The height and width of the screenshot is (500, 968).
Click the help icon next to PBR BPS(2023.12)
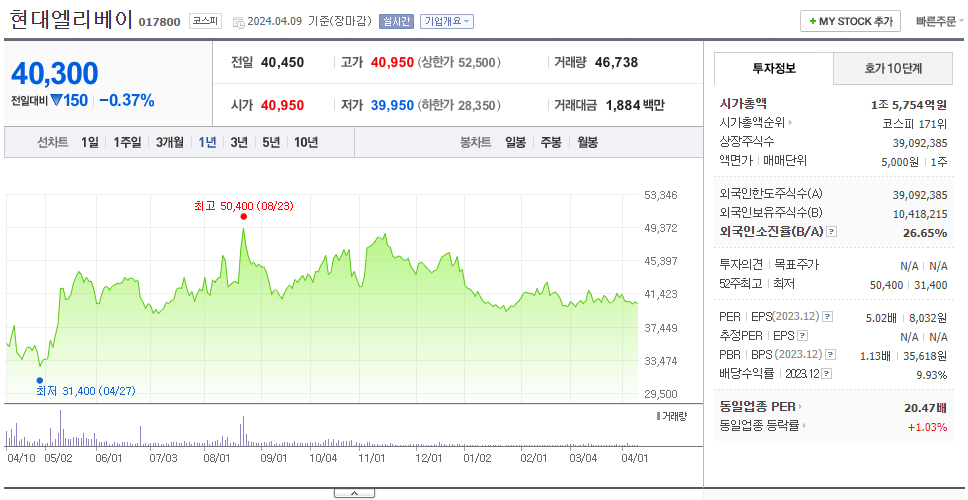[x=831, y=355]
